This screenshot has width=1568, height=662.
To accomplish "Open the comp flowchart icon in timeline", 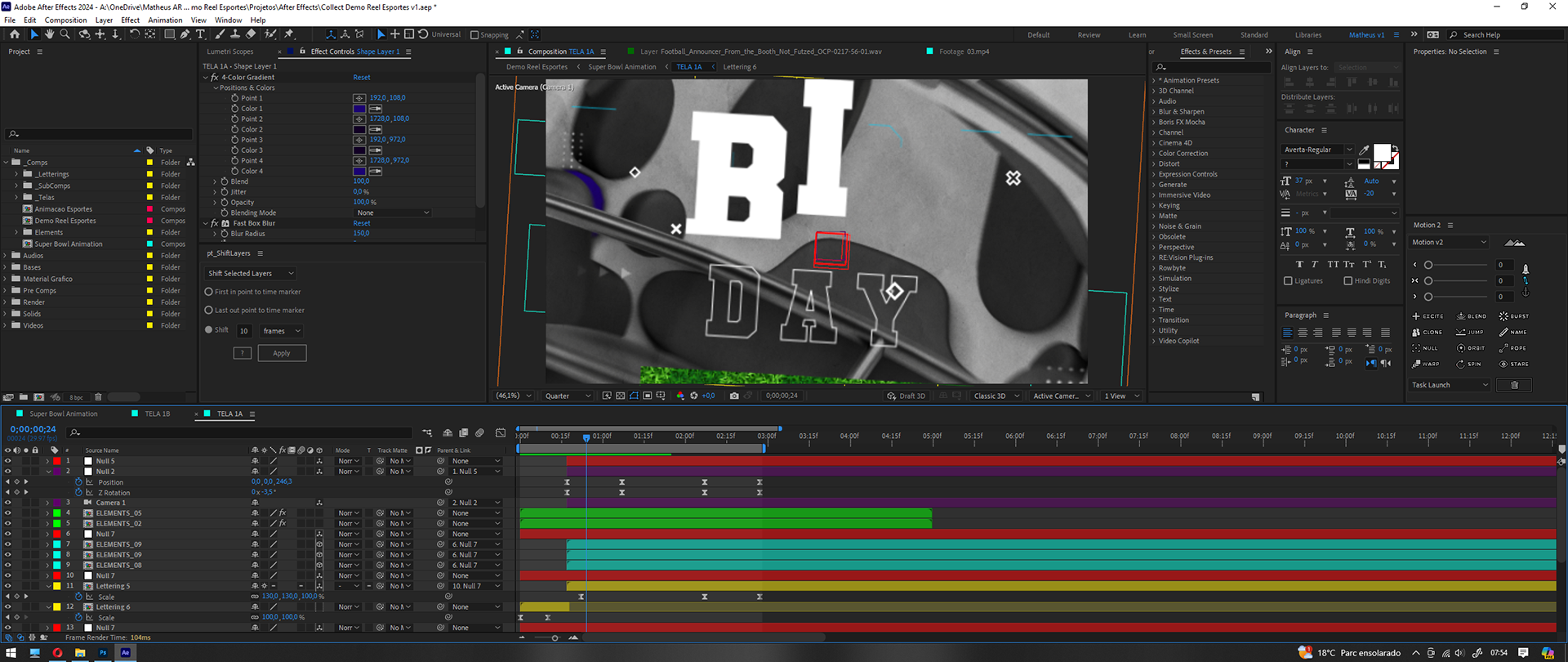I will (427, 432).
